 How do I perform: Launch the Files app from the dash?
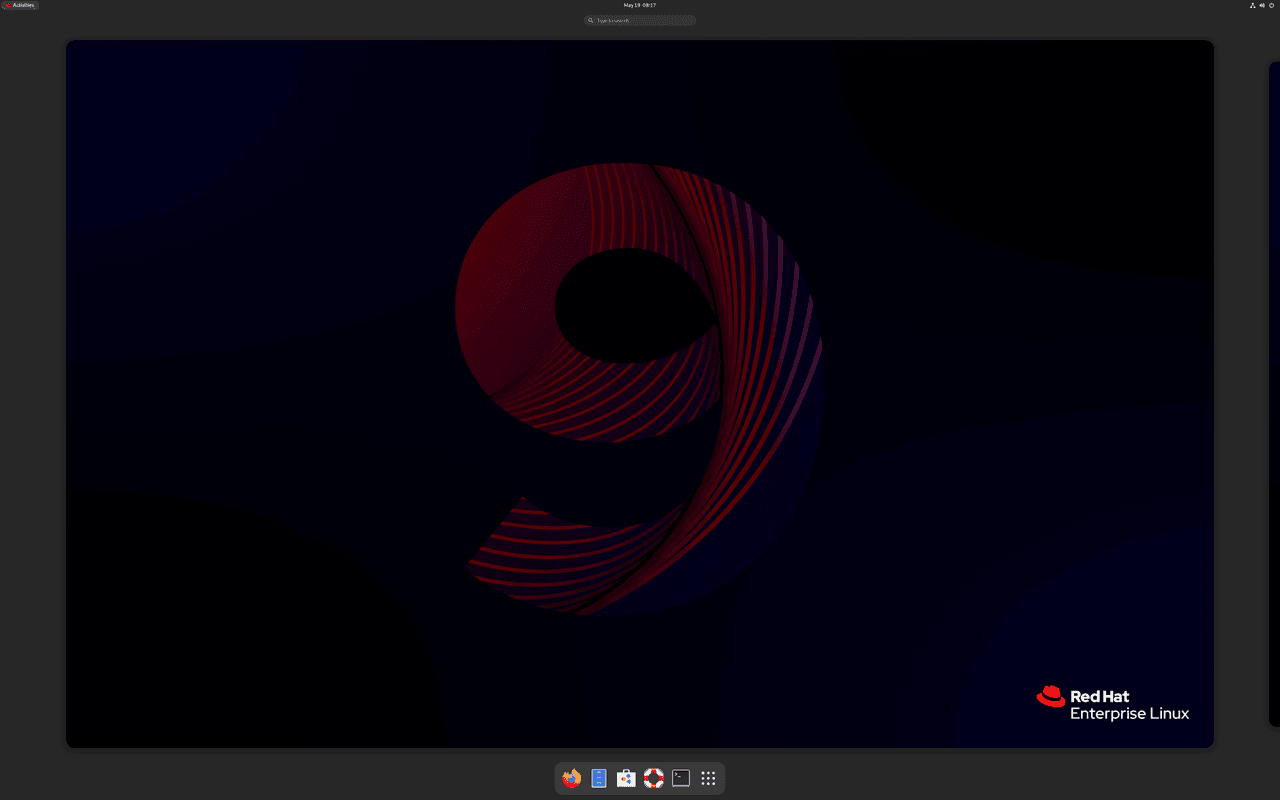click(598, 778)
